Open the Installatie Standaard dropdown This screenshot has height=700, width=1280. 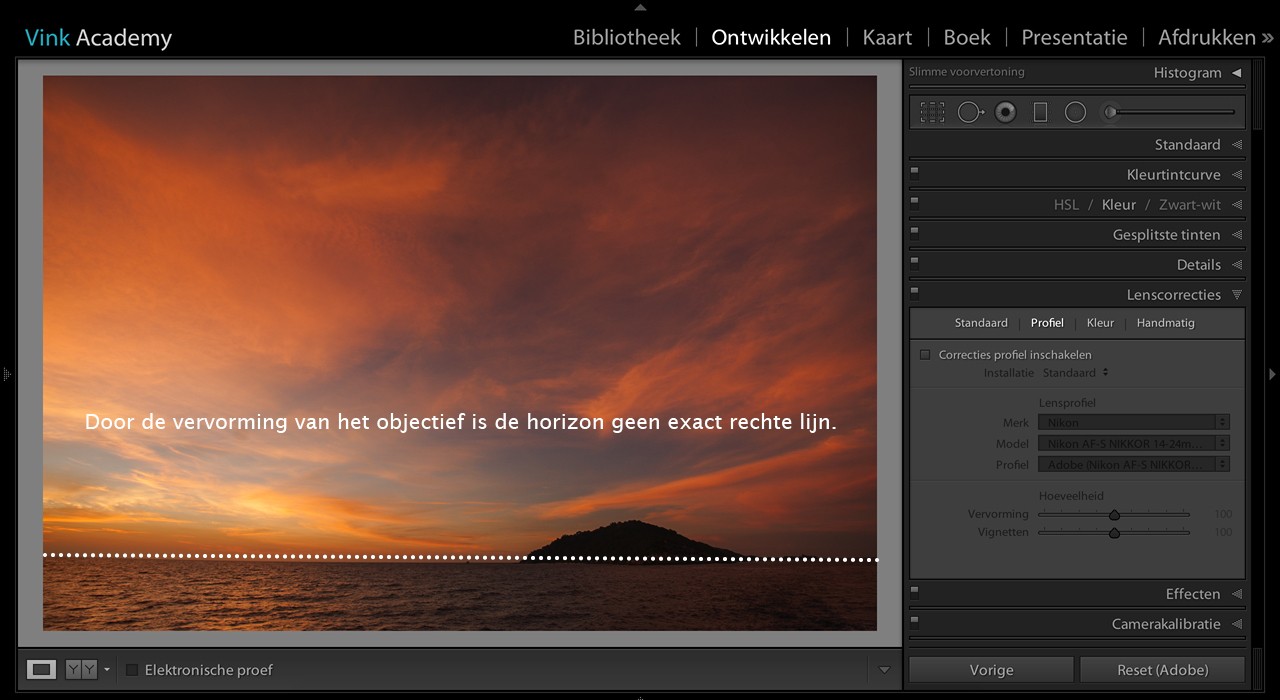(x=1076, y=372)
